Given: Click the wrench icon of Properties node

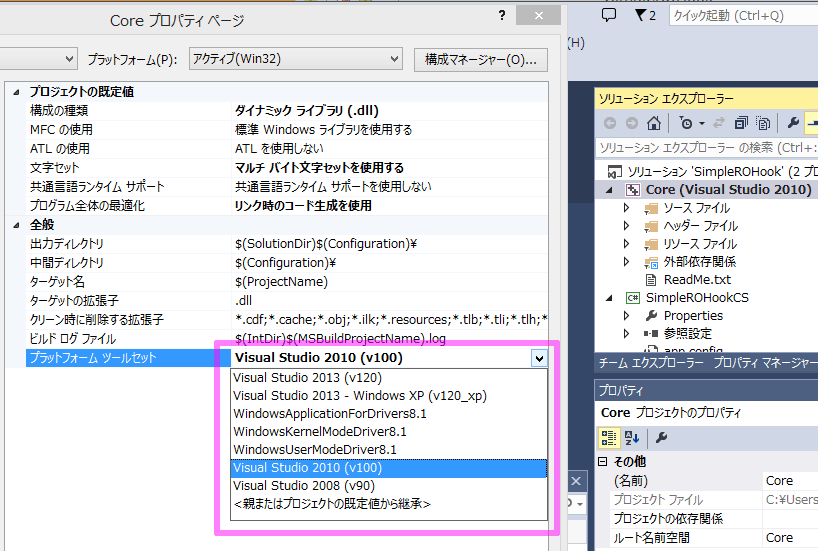Looking at the screenshot, I should 651,316.
